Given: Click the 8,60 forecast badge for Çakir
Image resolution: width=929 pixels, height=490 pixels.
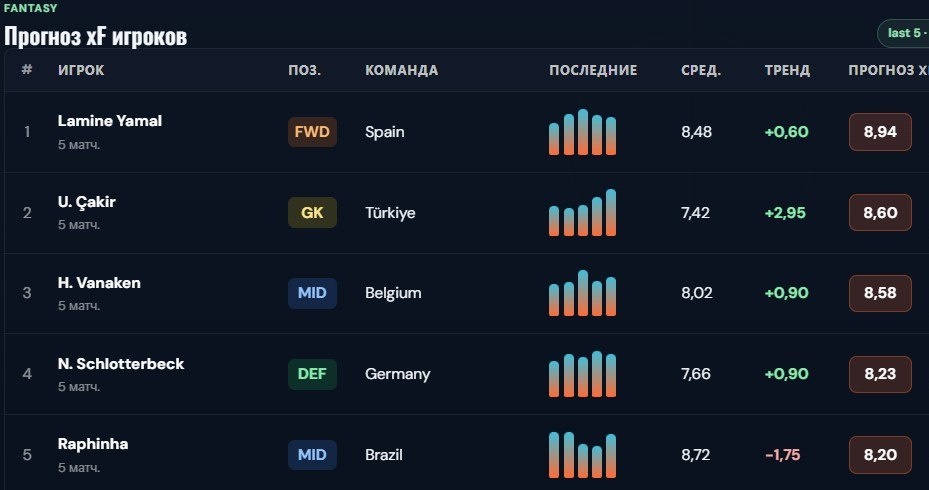Looking at the screenshot, I should coord(880,213).
